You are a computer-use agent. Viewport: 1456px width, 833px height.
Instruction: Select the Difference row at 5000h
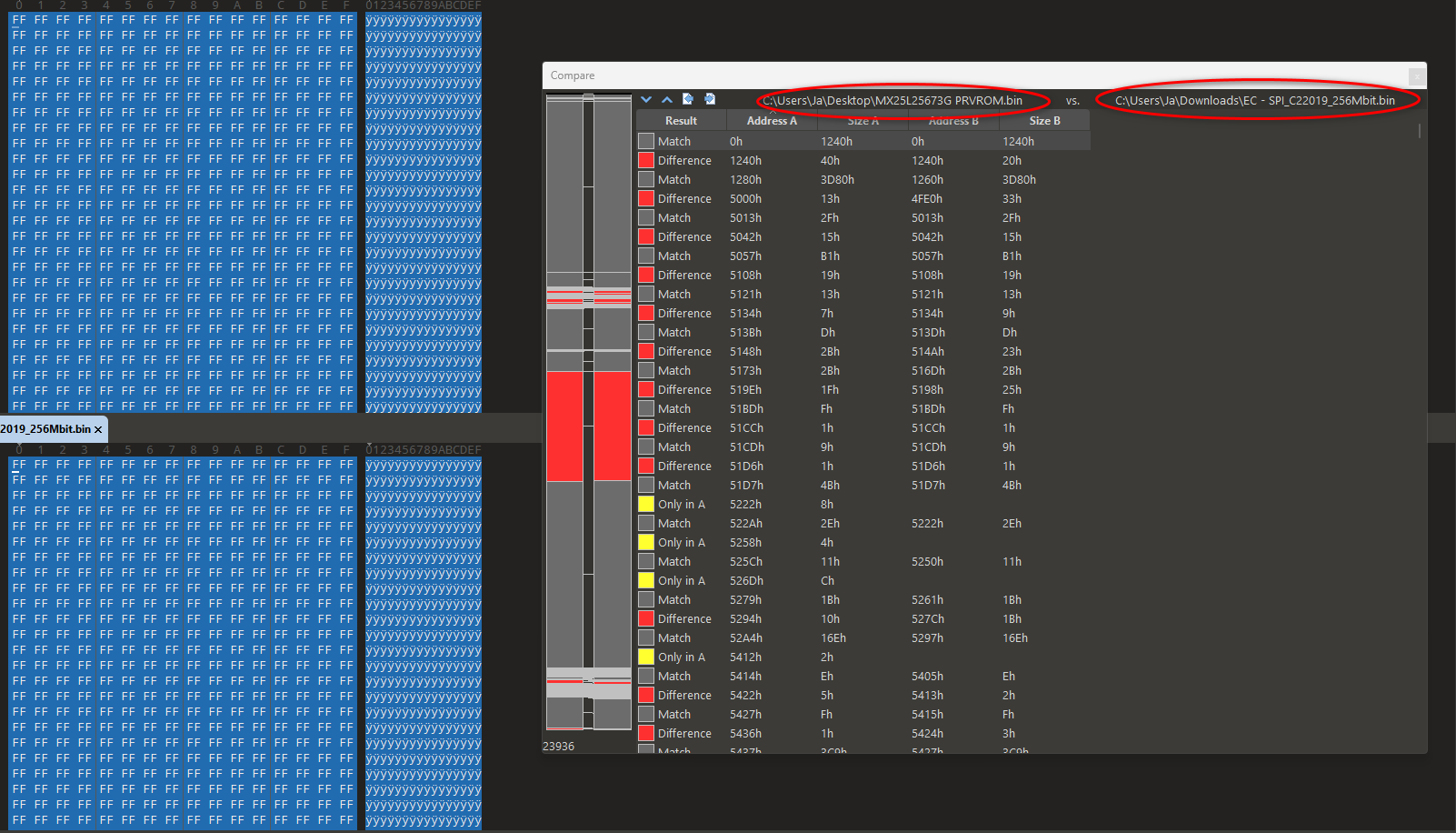coord(863,198)
